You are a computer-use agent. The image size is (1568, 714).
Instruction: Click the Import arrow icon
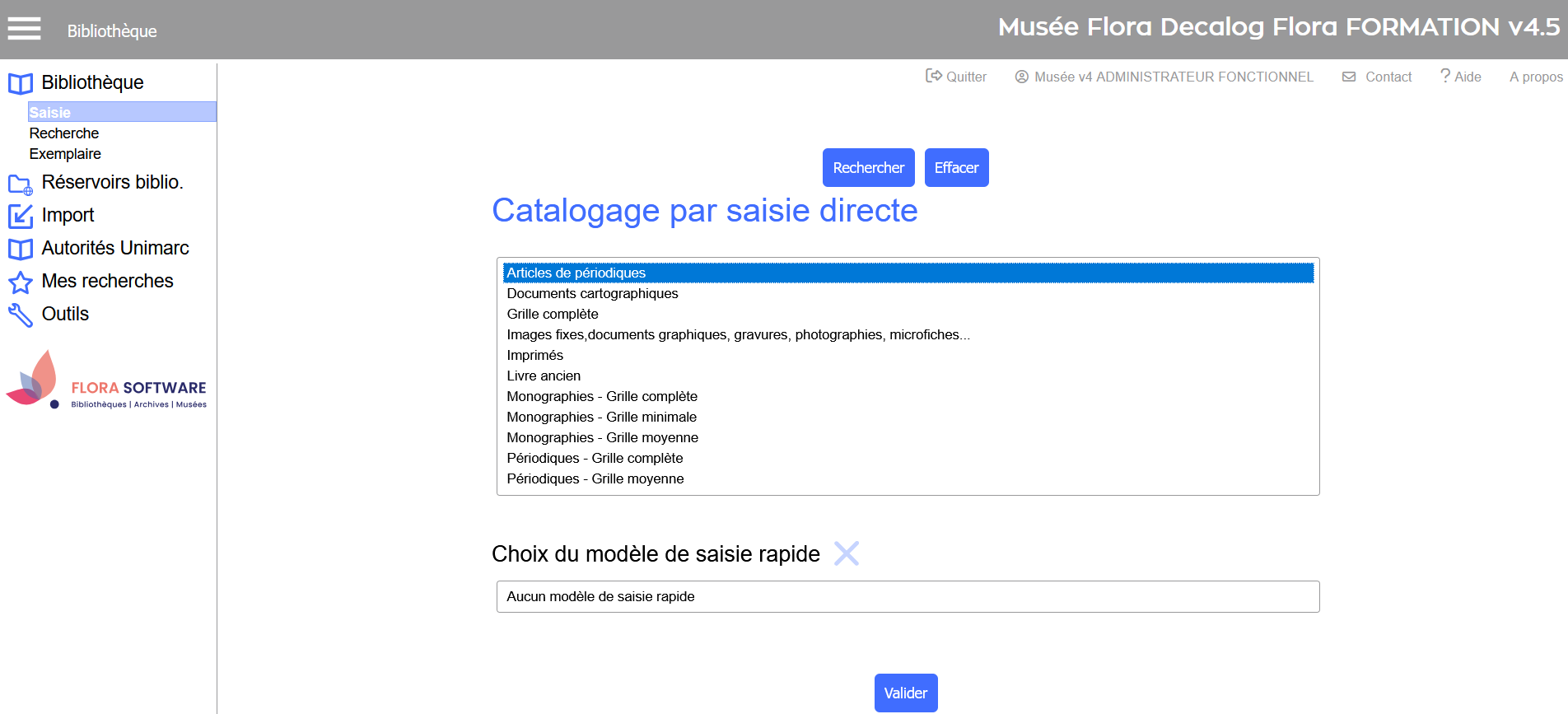tap(21, 216)
